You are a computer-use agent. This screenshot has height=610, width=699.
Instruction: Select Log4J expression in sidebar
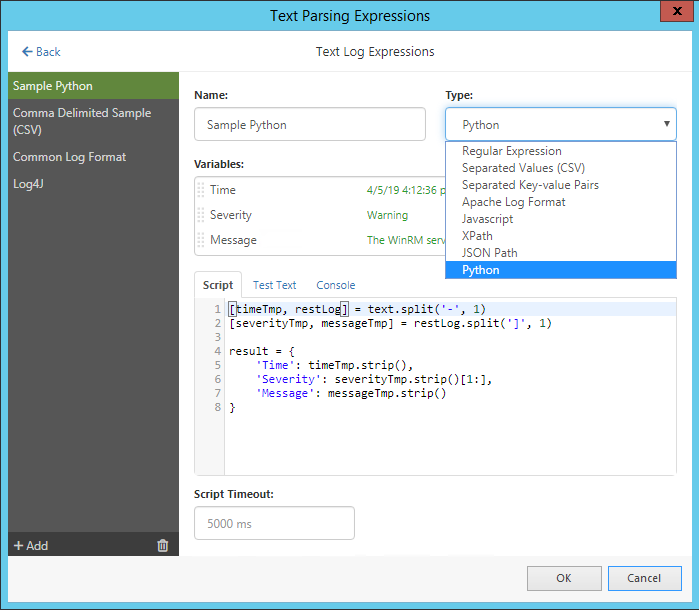pyautogui.click(x=93, y=184)
